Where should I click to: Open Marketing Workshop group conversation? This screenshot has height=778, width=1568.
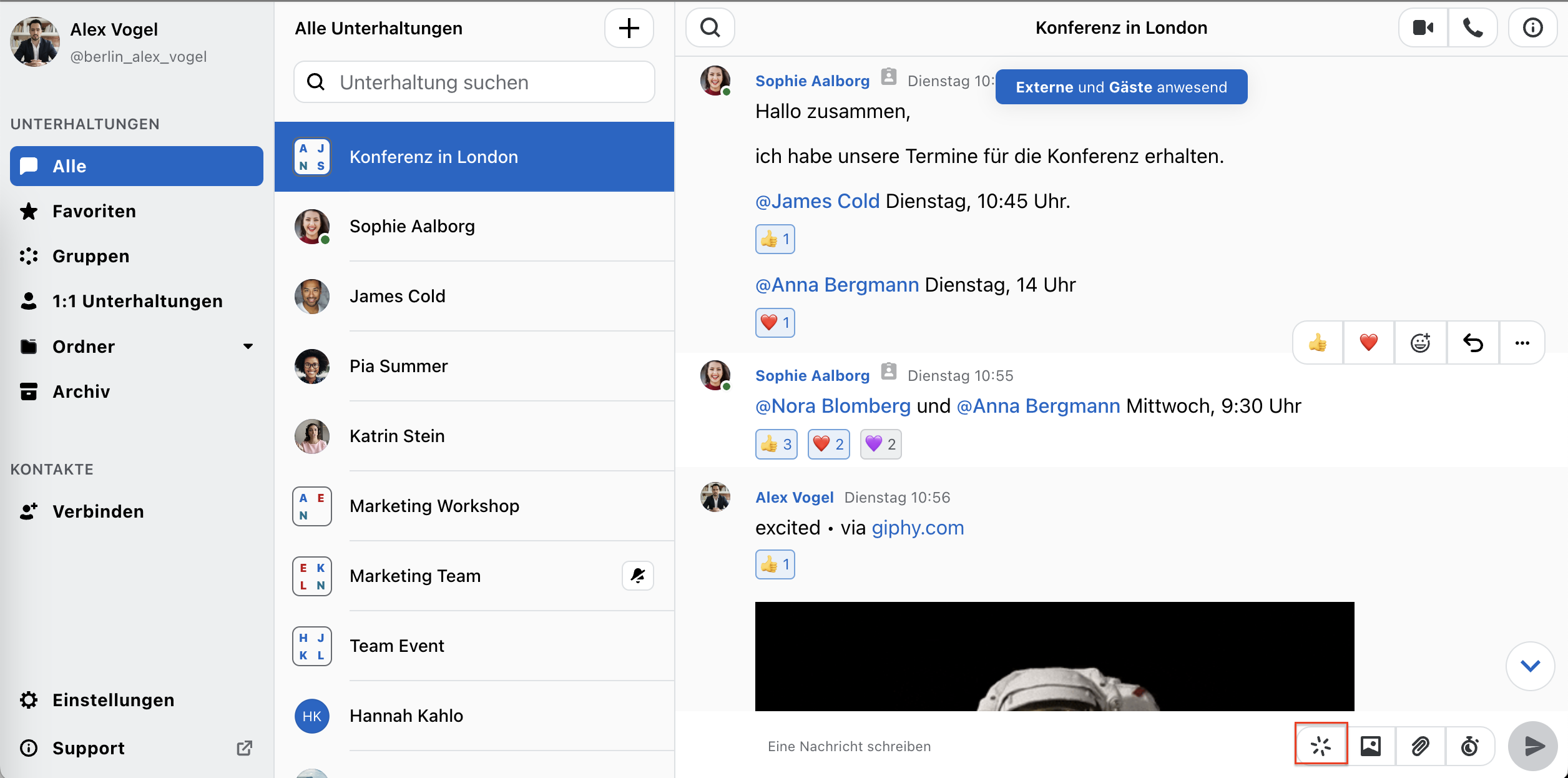(x=474, y=506)
